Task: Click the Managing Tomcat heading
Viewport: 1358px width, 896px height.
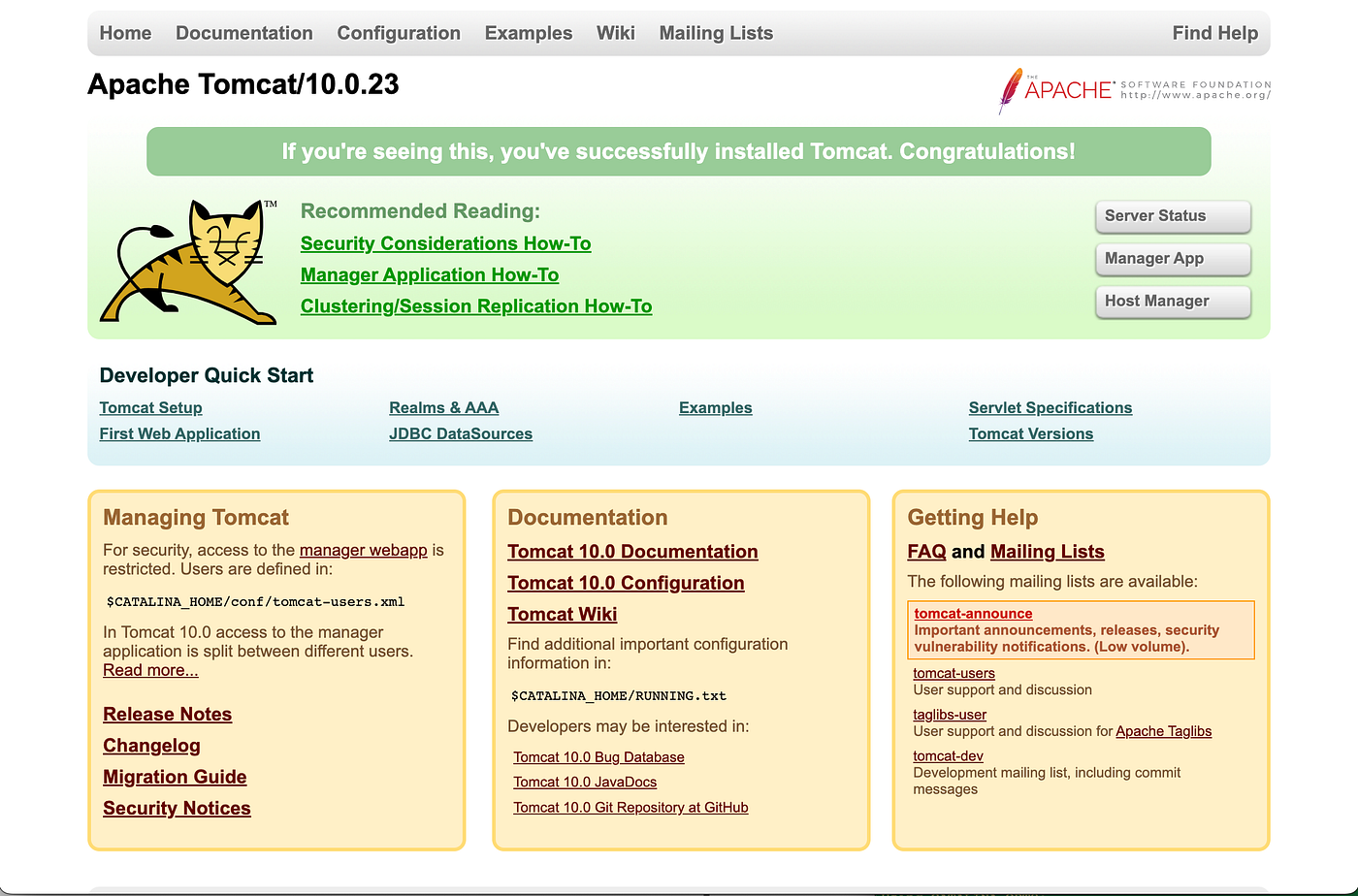Action: 196,518
